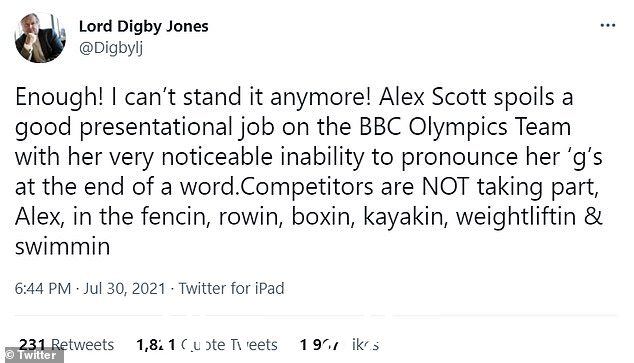Viewport: 634px width, 363px height.
Task: Open the Lord Digby Jones display name
Action: click(144, 27)
